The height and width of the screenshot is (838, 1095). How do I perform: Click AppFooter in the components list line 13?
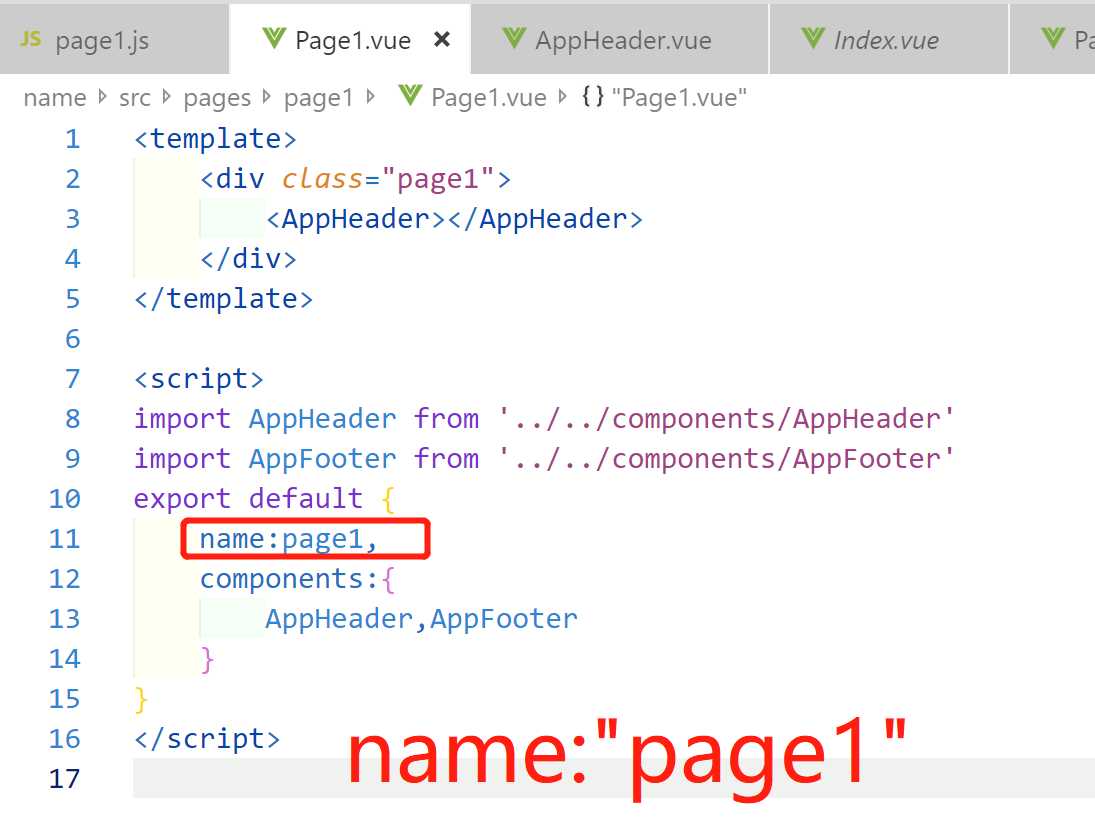(x=504, y=619)
